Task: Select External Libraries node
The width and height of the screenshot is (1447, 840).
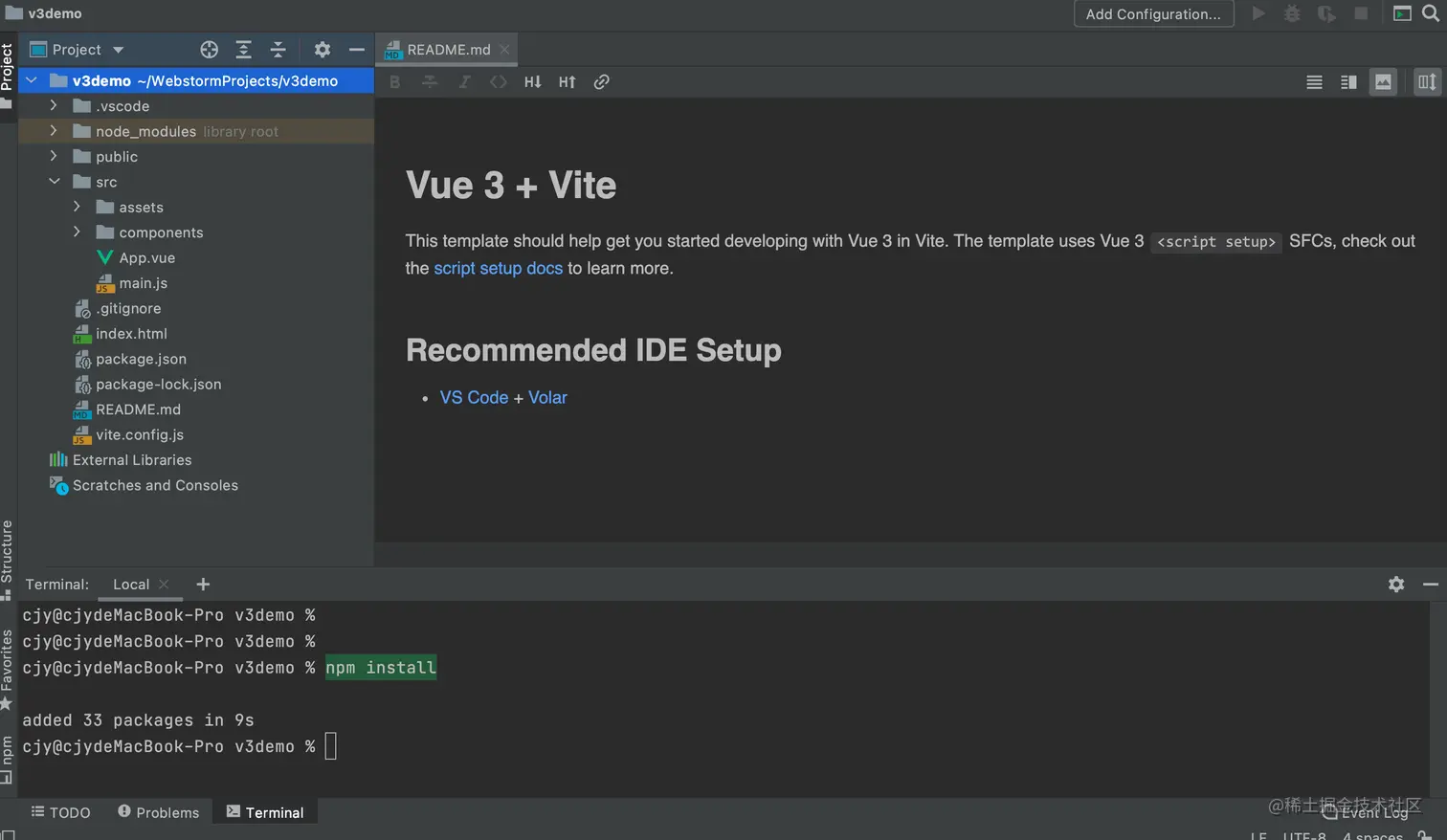Action: [131, 460]
